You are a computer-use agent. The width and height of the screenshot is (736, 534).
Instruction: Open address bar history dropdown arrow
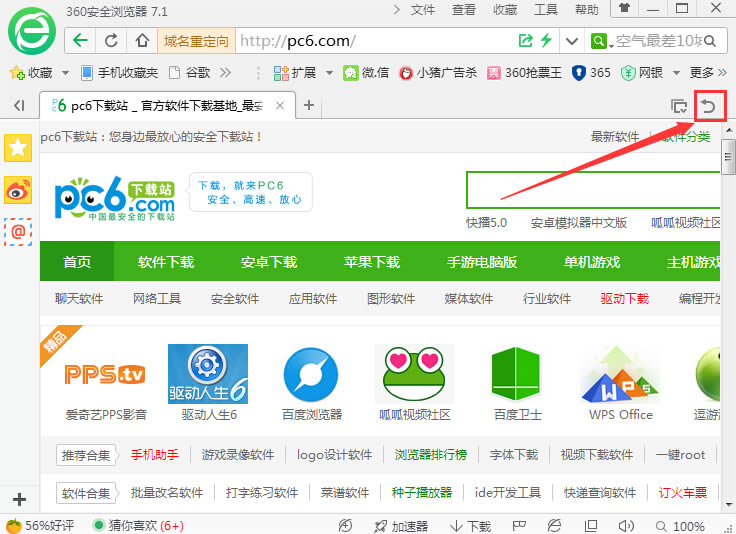(571, 41)
